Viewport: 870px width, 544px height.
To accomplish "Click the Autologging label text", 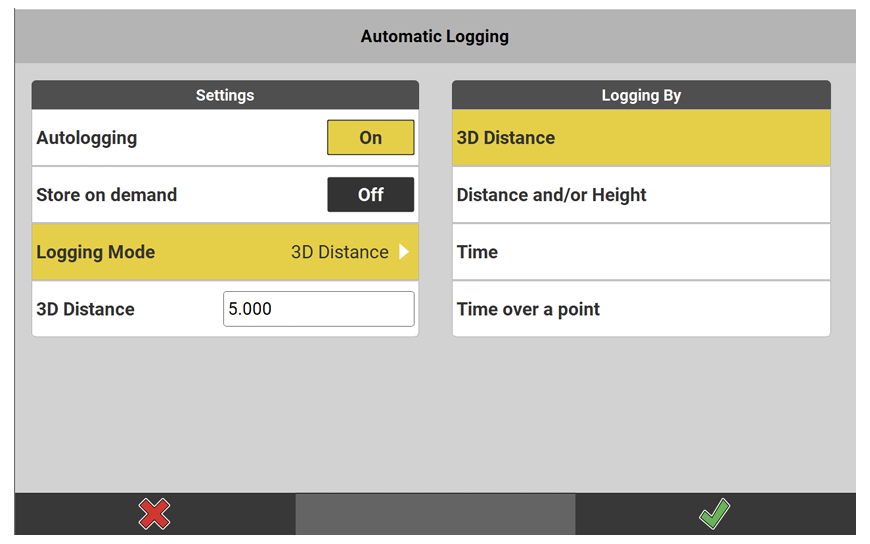I will click(87, 138).
